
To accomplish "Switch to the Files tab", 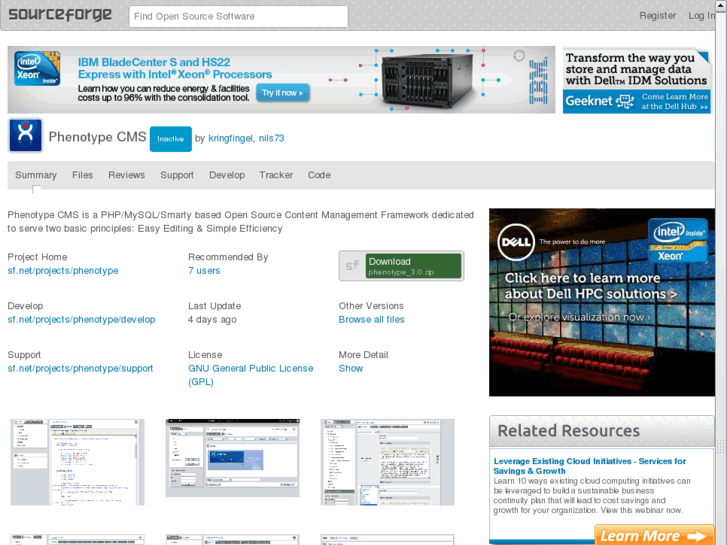I will [83, 175].
